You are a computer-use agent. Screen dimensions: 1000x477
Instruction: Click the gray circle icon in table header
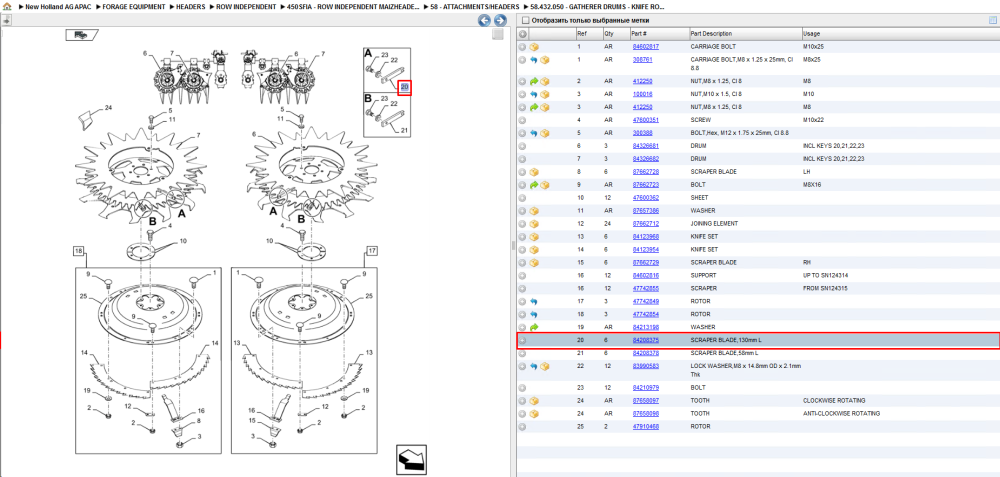522,34
